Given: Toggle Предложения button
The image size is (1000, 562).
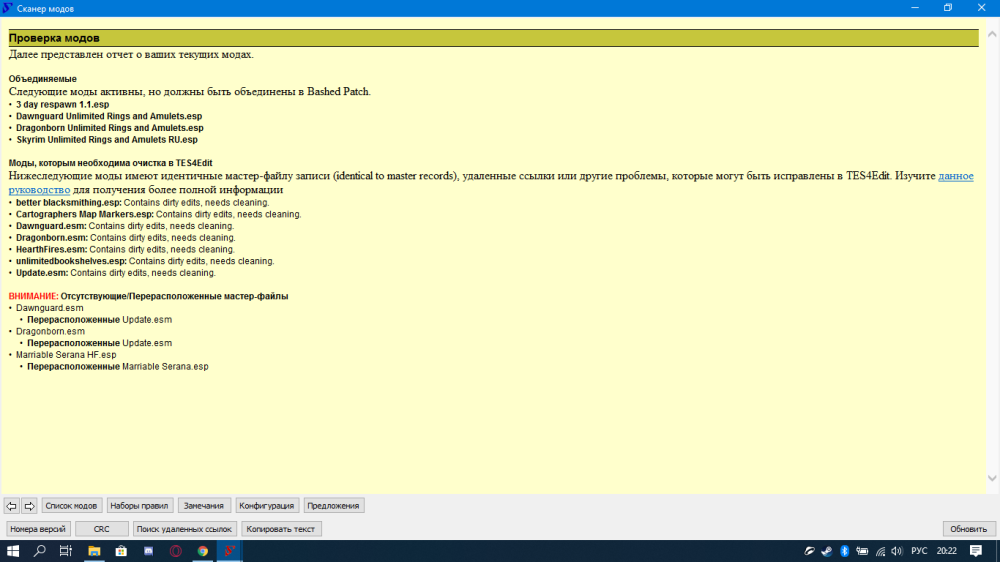Looking at the screenshot, I should coord(333,506).
